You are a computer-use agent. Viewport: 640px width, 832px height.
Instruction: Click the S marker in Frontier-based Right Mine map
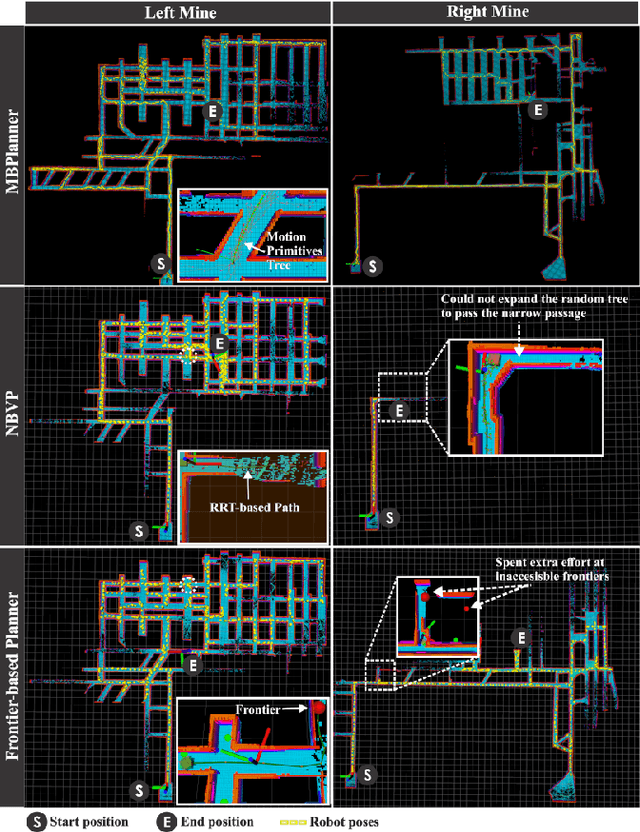point(367,775)
